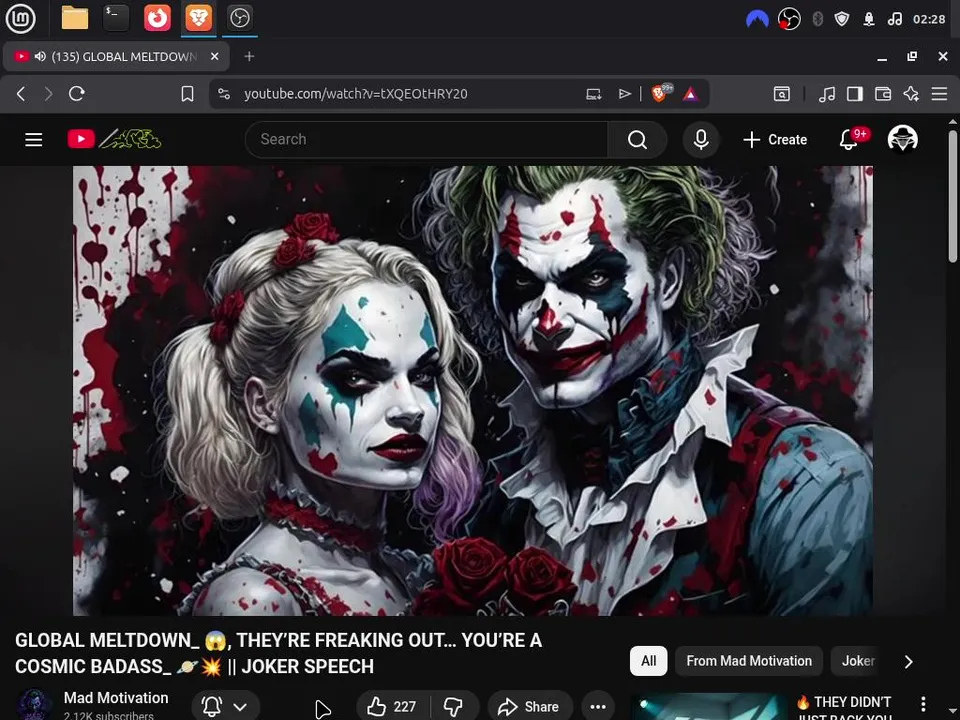This screenshot has height=720, width=960.
Task: Open the Mad Motivation channel avatar
Action: pos(34,705)
